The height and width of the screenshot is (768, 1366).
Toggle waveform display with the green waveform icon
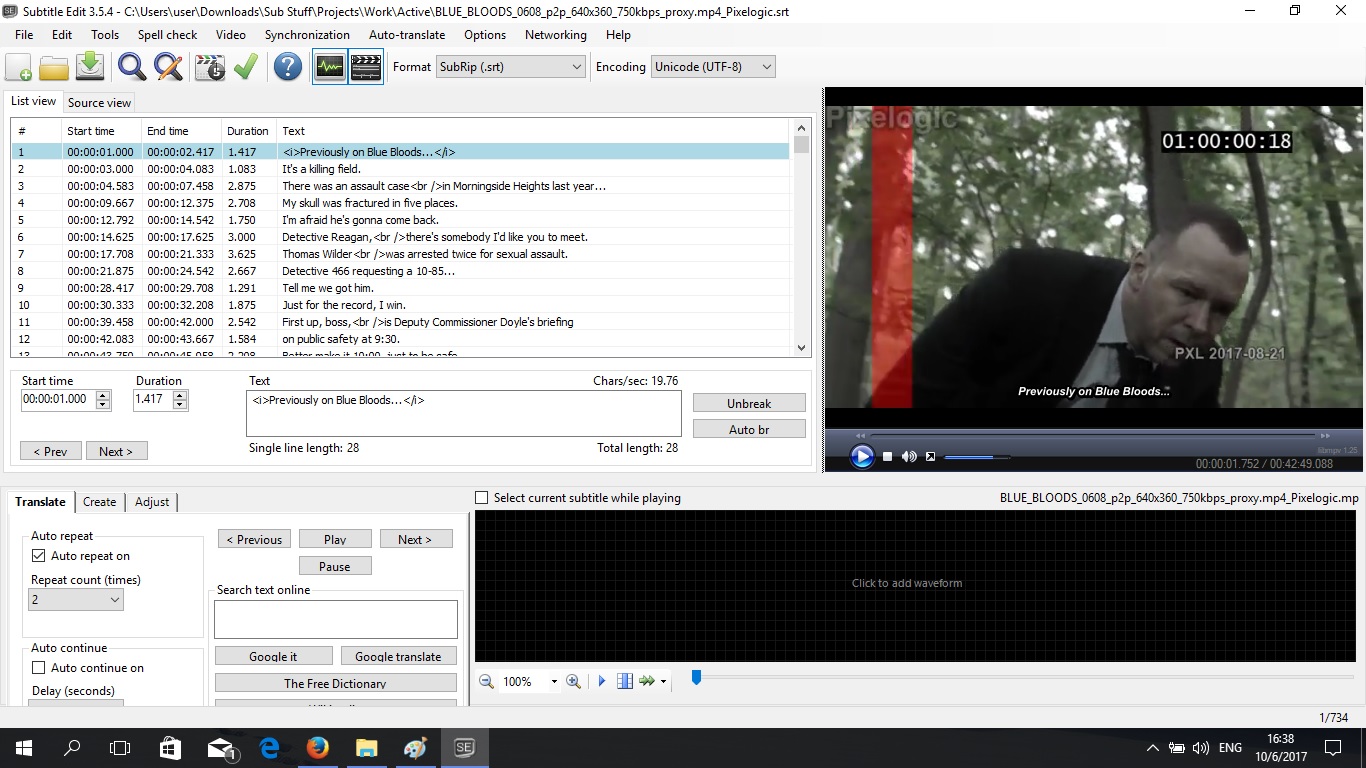coord(329,66)
